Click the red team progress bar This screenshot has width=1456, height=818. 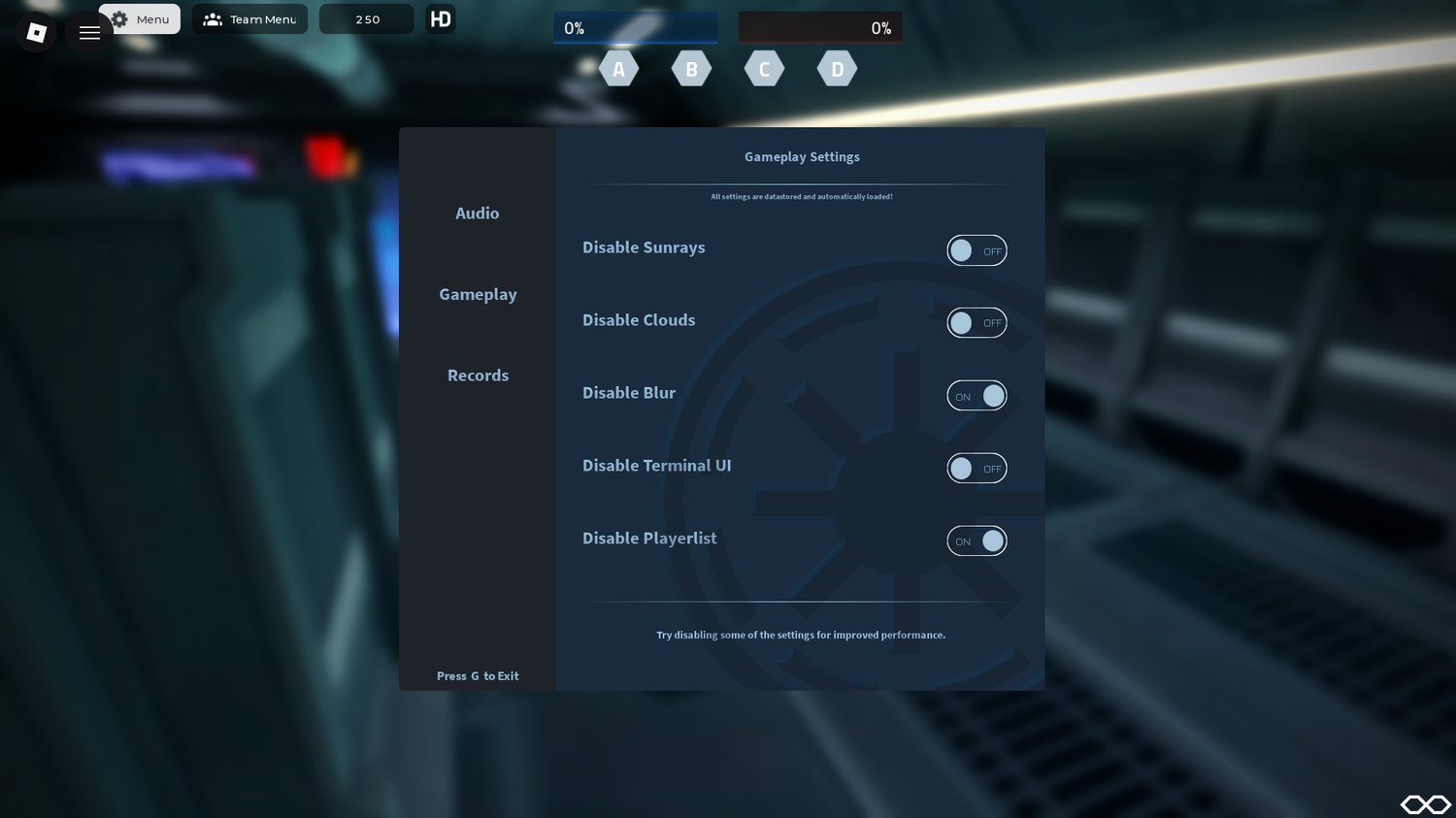pos(820,28)
